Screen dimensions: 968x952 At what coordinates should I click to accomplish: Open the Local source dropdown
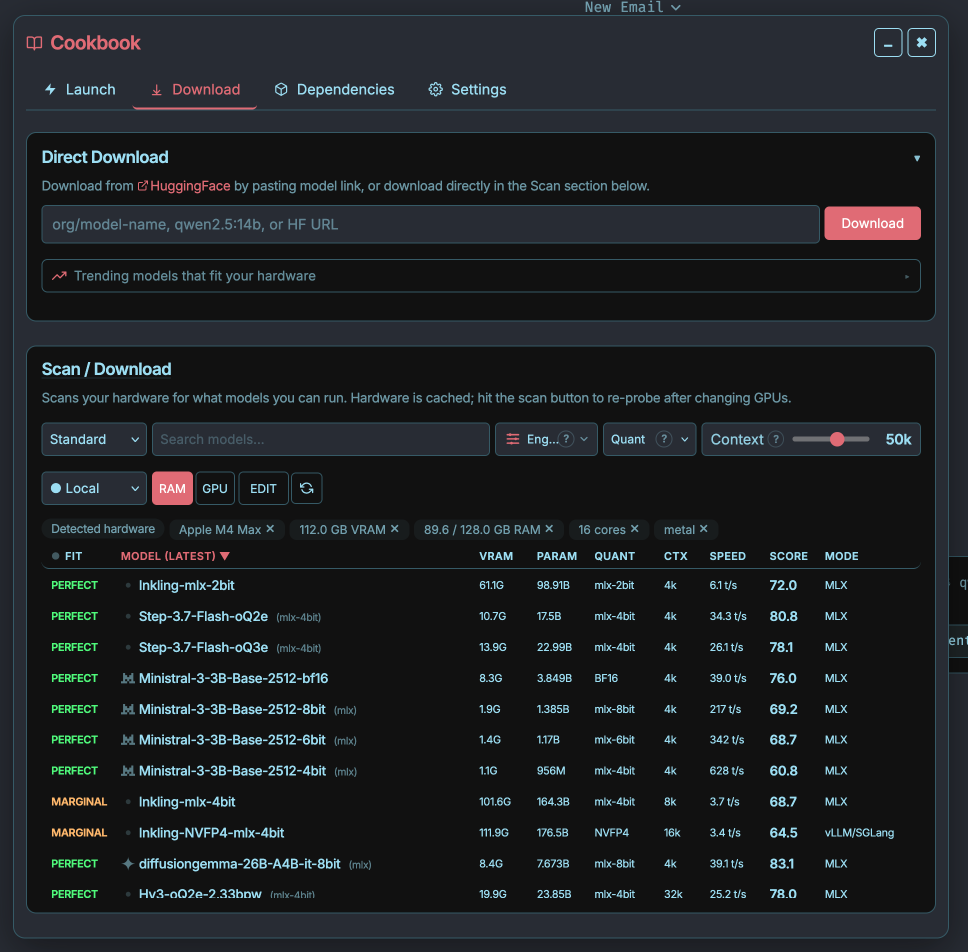pos(94,488)
